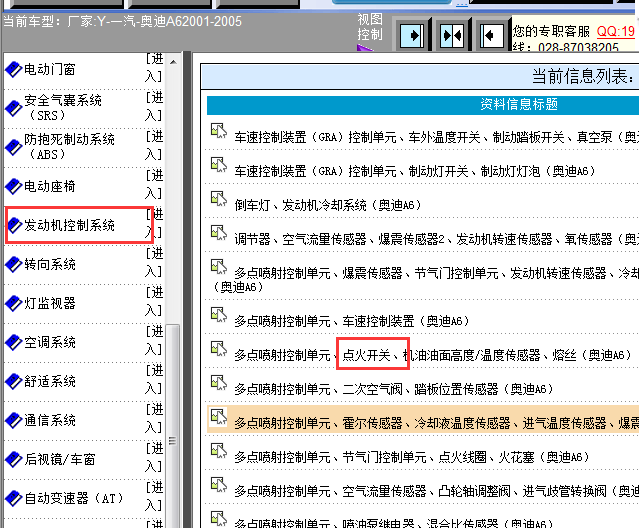Click book icon beside 电动门窗

13,69
